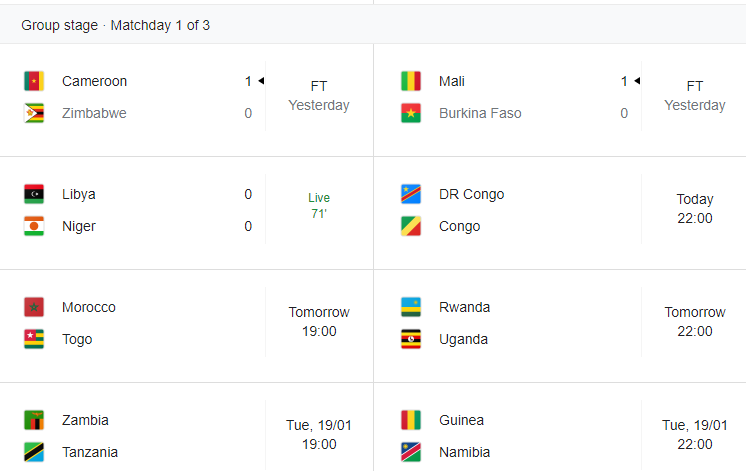Open the Guinea team link

pos(461,420)
